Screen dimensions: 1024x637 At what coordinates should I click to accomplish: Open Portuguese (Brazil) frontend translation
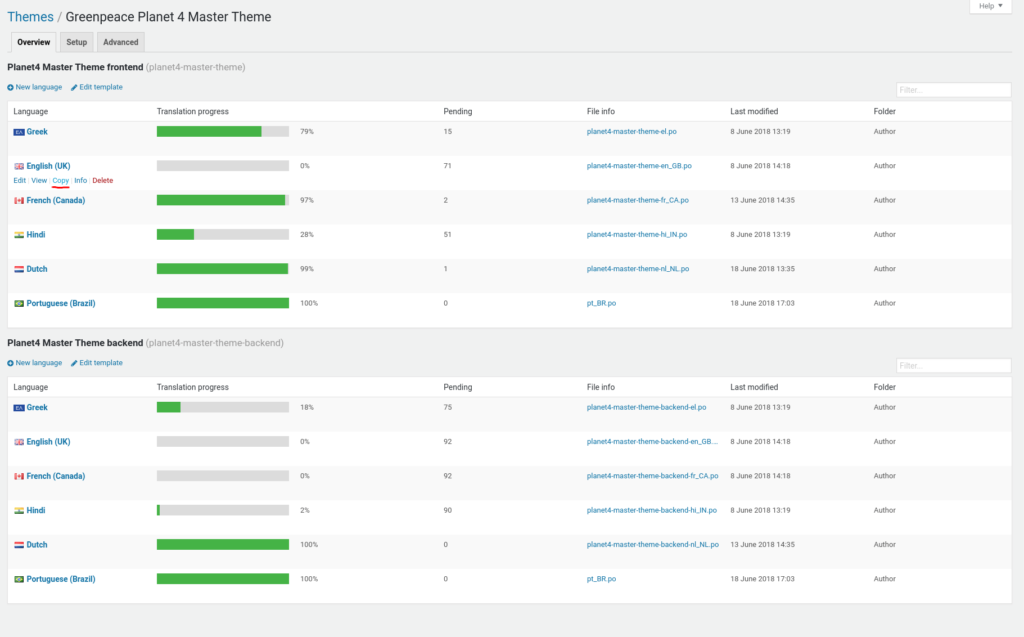coord(61,303)
